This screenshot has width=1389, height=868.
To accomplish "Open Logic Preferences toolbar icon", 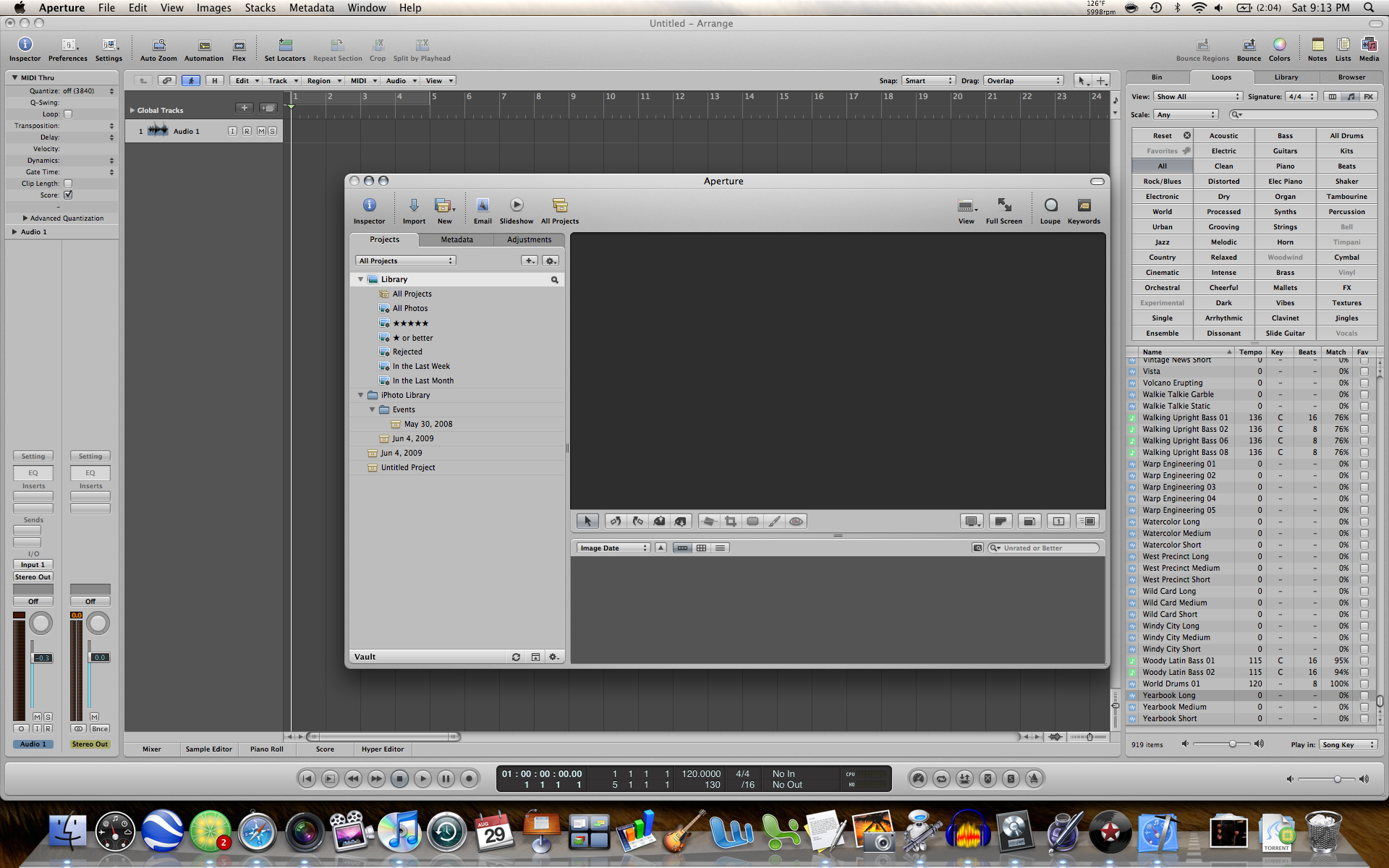I will [68, 49].
